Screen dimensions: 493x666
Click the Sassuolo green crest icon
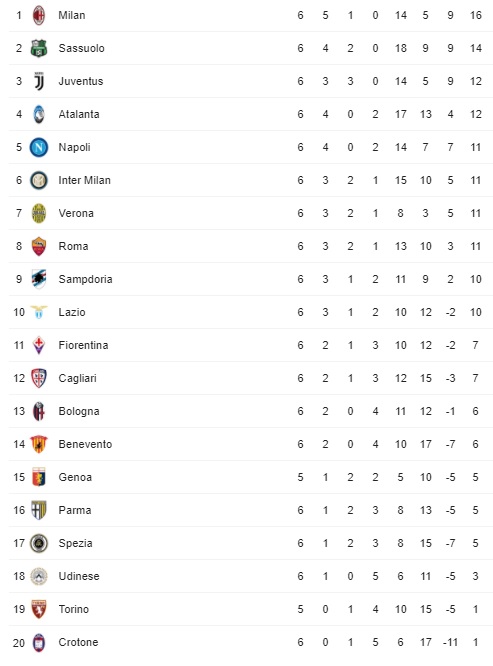[x=39, y=48]
